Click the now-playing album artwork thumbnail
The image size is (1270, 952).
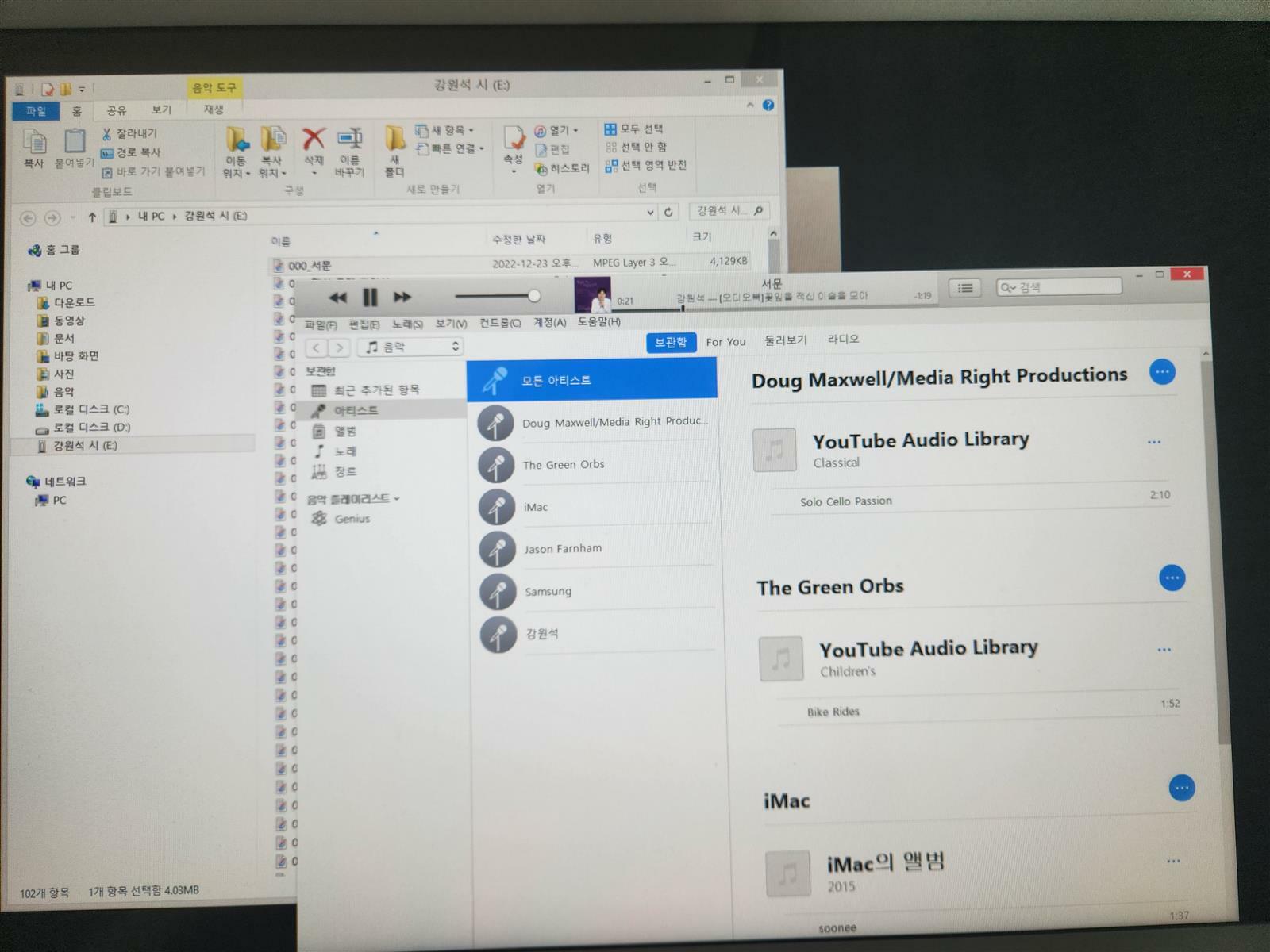593,294
